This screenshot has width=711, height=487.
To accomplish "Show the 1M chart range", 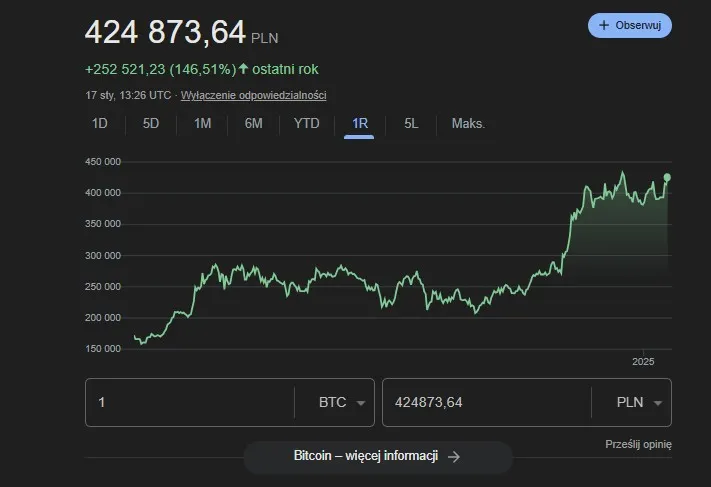I will coord(202,124).
